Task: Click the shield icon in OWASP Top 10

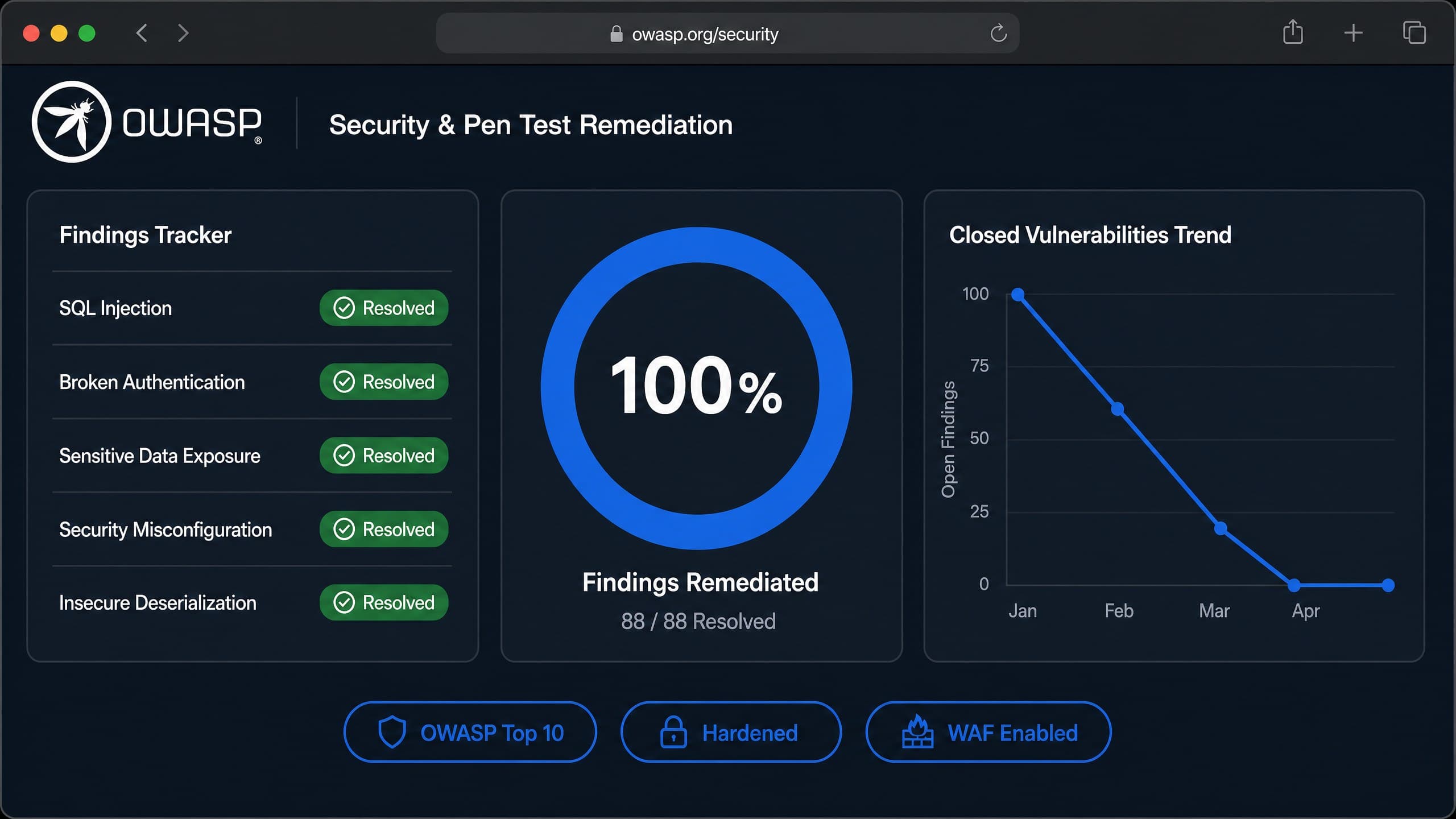Action: (392, 732)
